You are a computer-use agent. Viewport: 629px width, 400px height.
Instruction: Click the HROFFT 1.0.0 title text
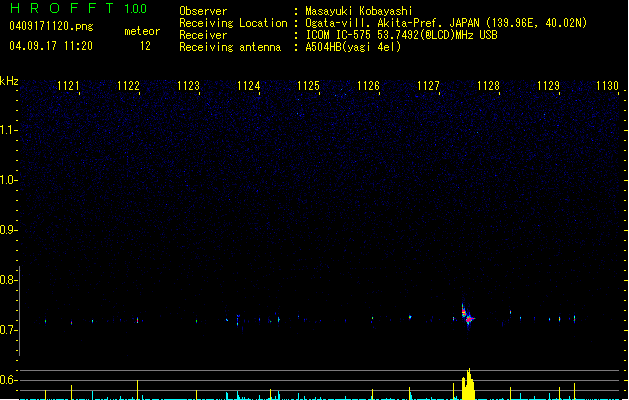click(78, 8)
